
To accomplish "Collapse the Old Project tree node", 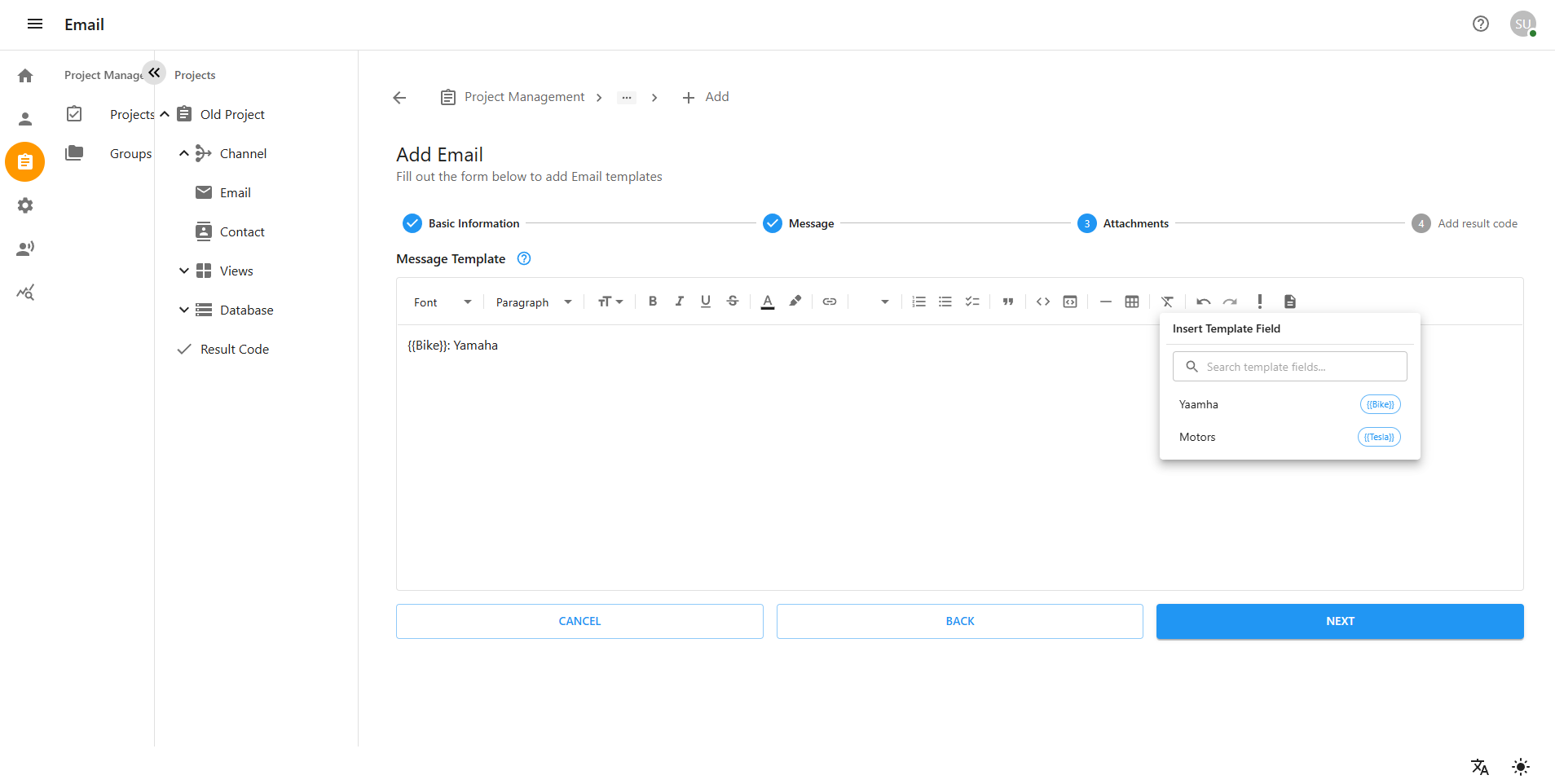I will [165, 114].
